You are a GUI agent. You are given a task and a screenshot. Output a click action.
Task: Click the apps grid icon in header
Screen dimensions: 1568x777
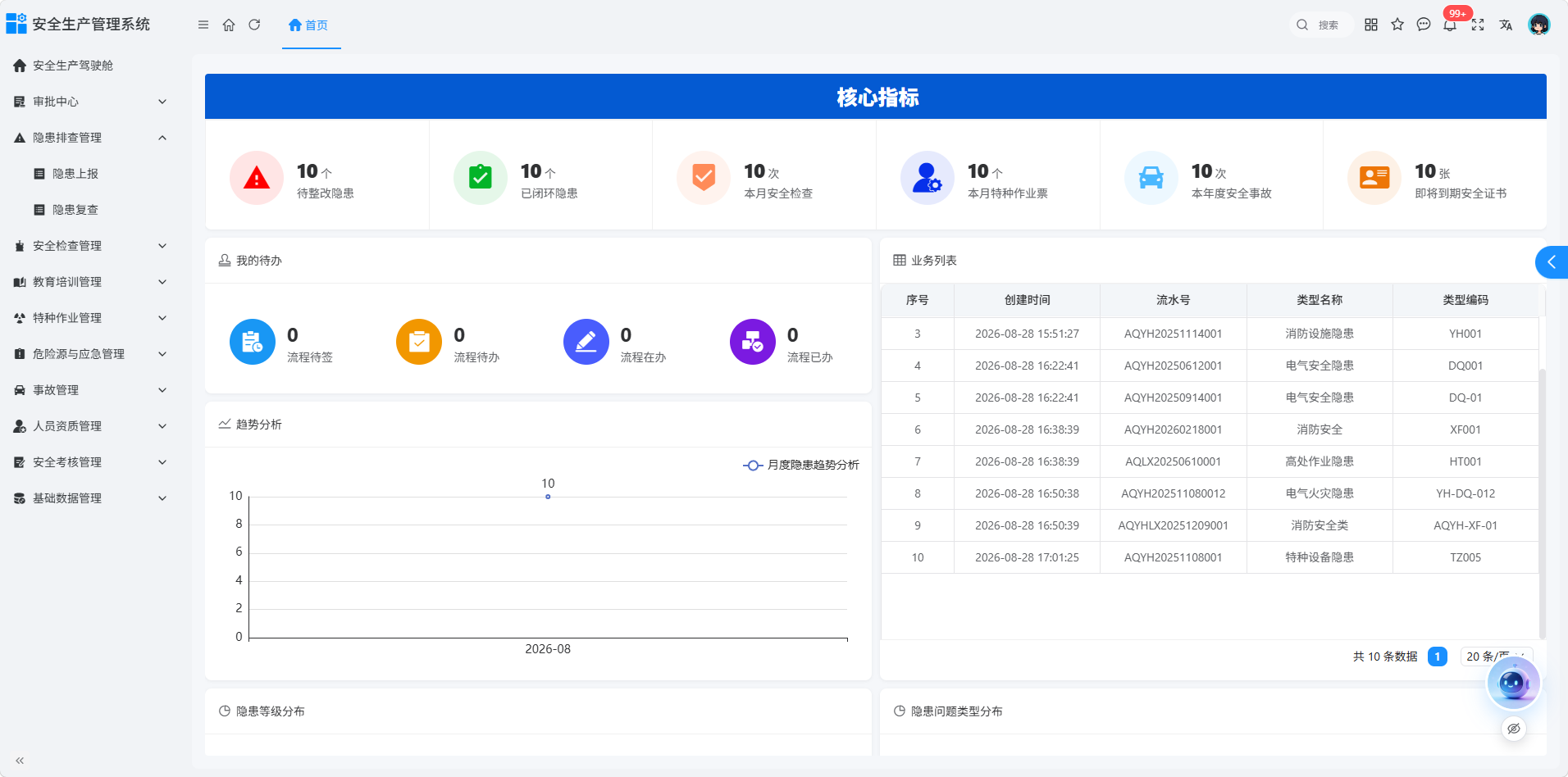(1371, 25)
